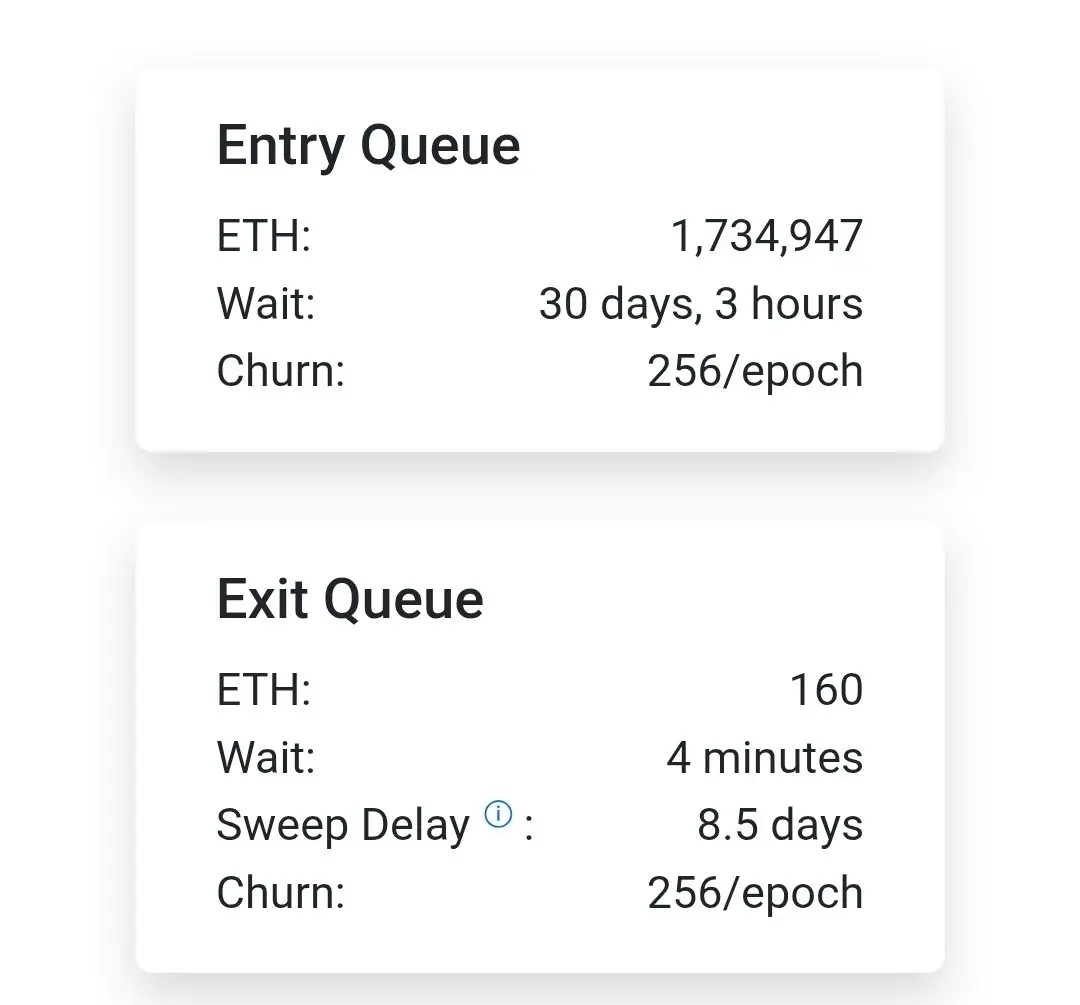Click the Sweep Delay label text
The width and height of the screenshot is (1080, 1005).
coord(343,825)
